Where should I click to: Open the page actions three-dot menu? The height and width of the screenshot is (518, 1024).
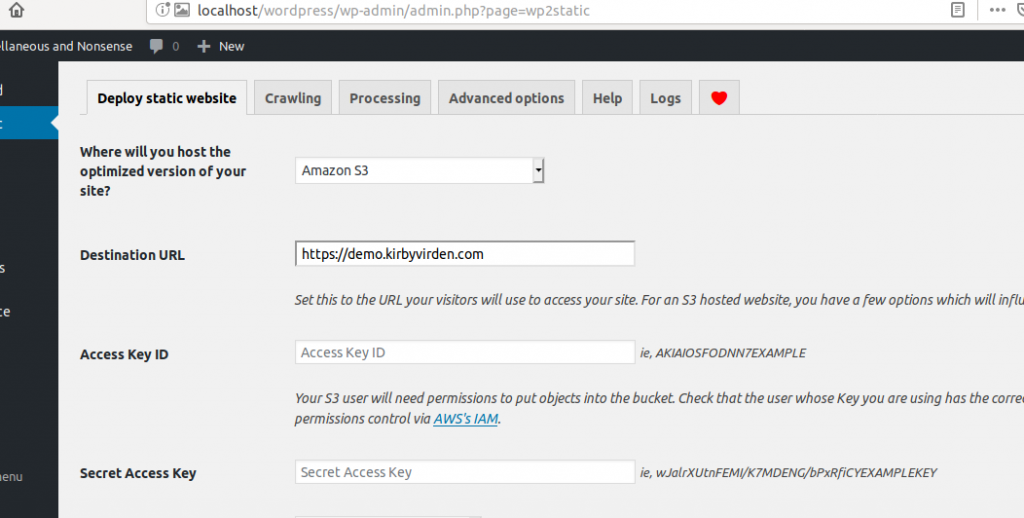tap(997, 10)
